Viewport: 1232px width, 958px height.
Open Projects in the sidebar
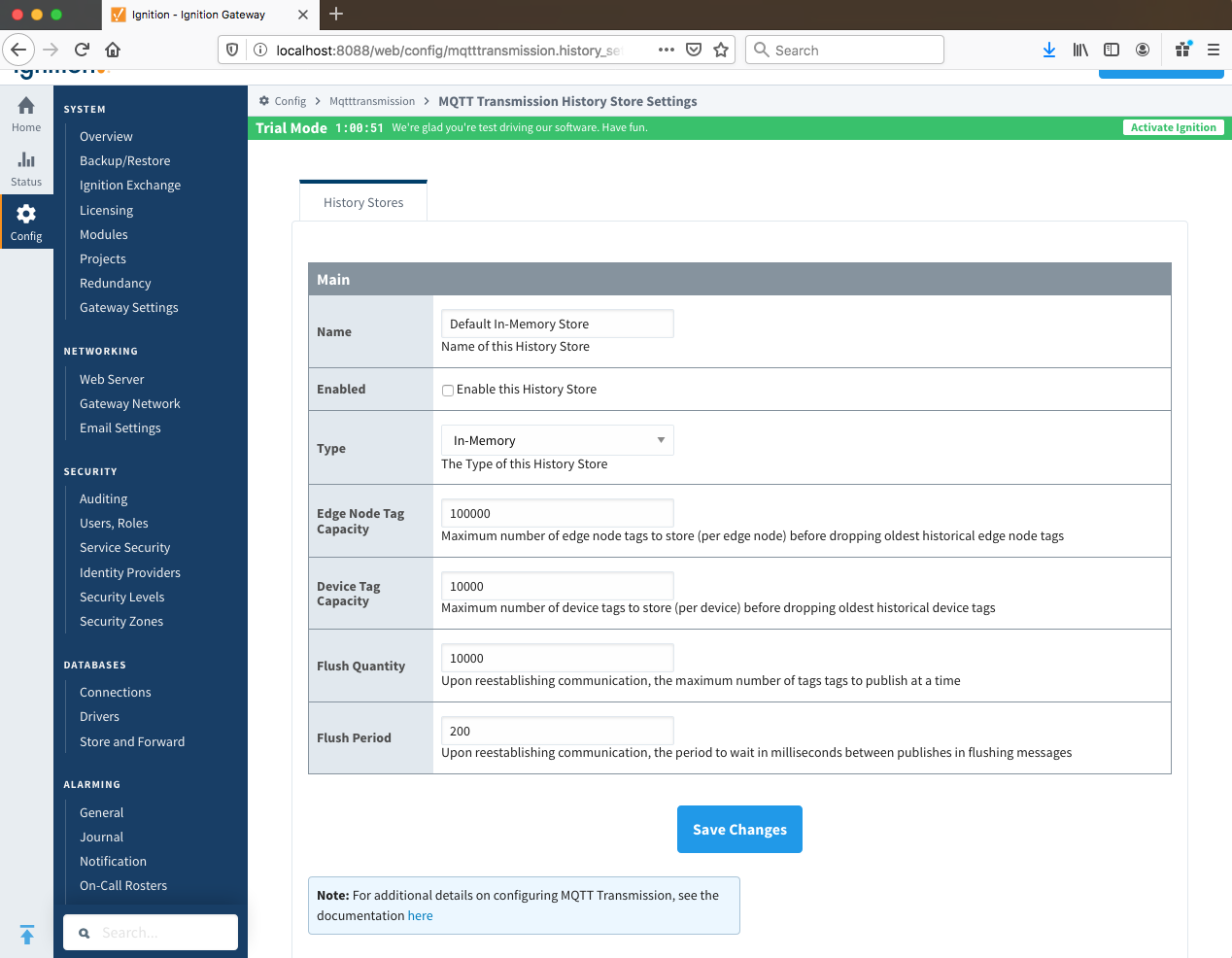103,258
